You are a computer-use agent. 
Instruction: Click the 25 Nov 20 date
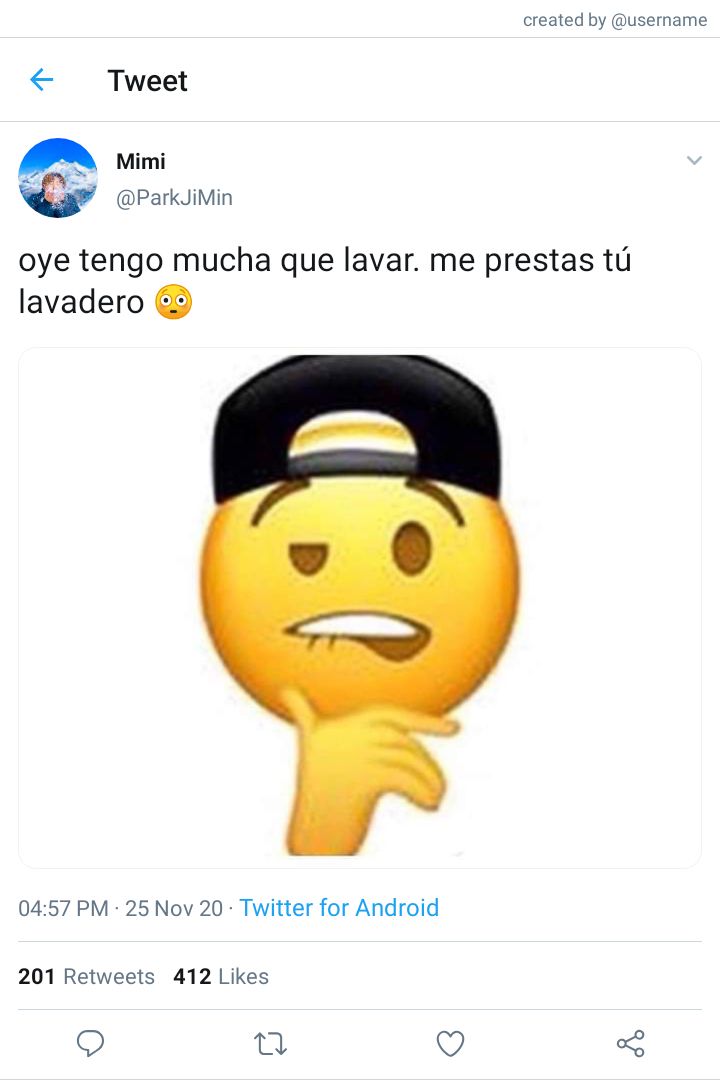[174, 908]
